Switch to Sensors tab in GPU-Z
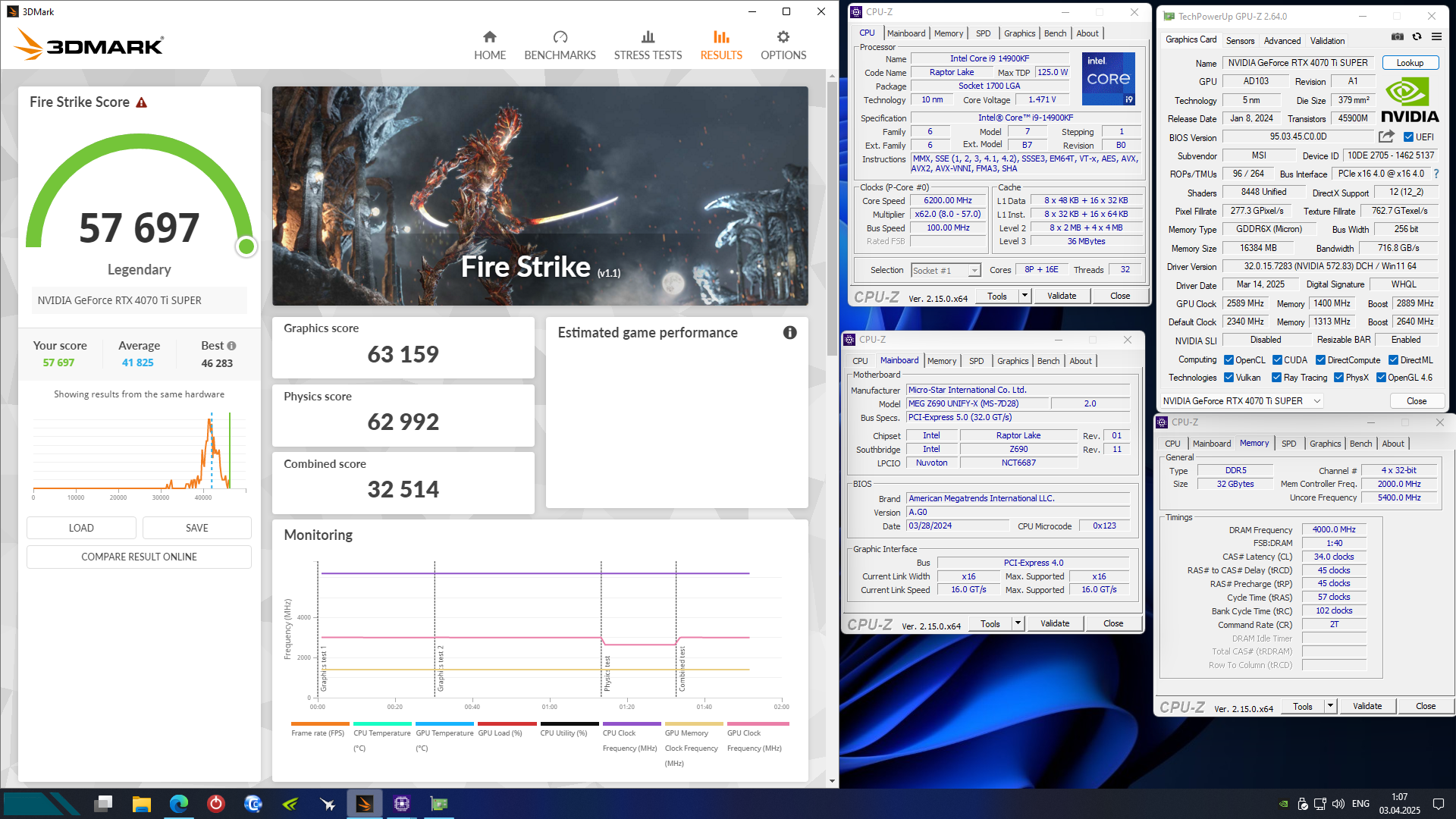This screenshot has height=819, width=1456. pyautogui.click(x=1240, y=41)
